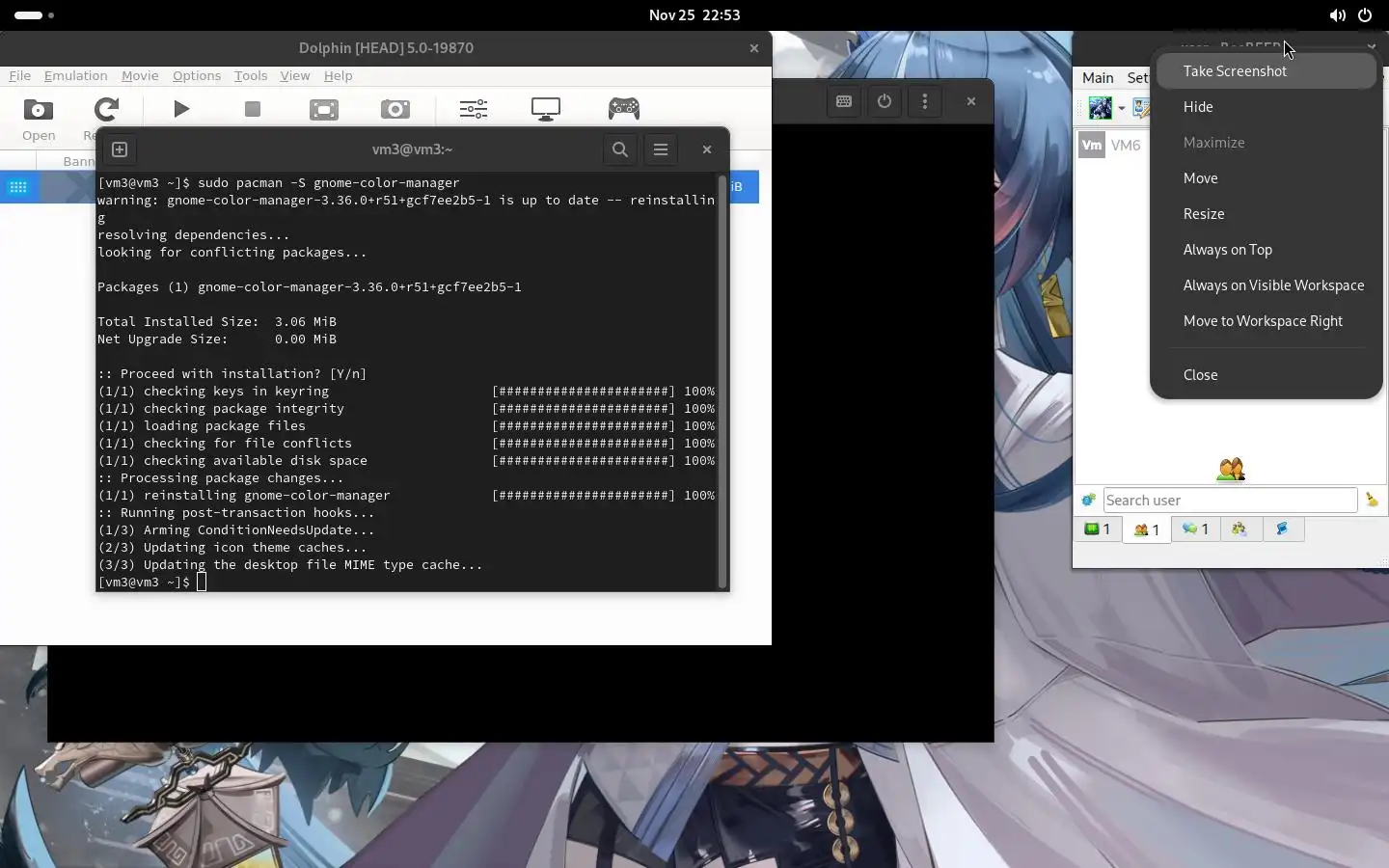Click the keyboard icon in the black window's header
Screen dimensions: 1389x868
pos(844,101)
